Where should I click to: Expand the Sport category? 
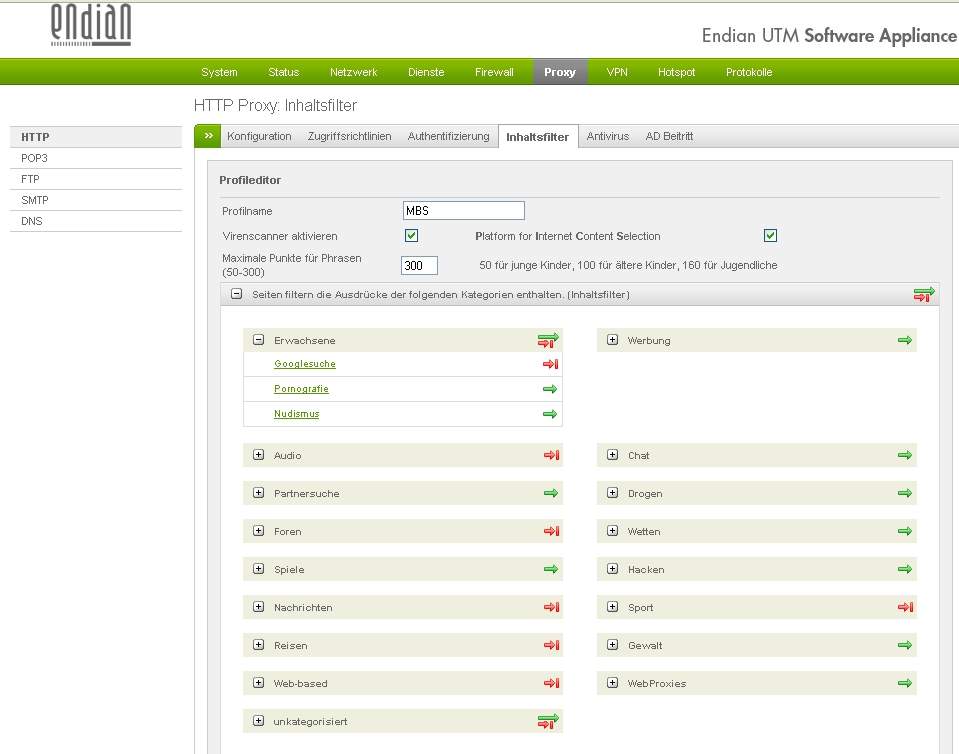click(x=612, y=607)
